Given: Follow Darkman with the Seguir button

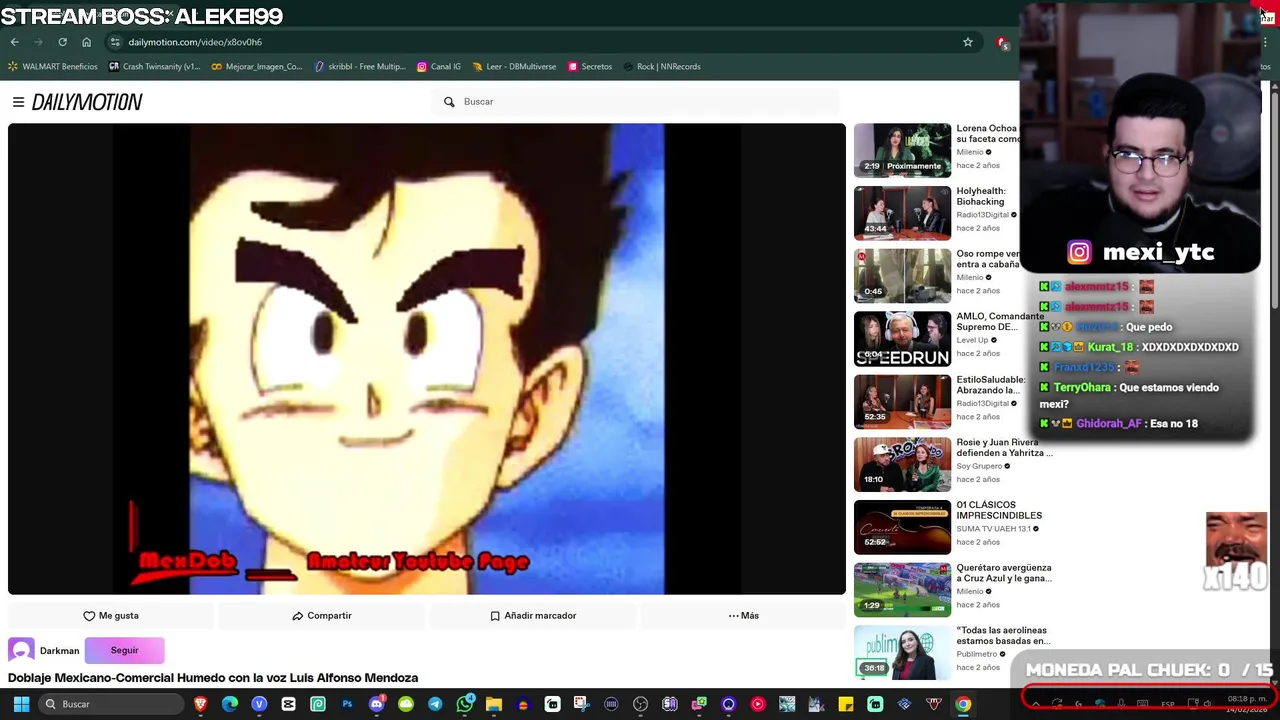Looking at the screenshot, I should point(124,651).
